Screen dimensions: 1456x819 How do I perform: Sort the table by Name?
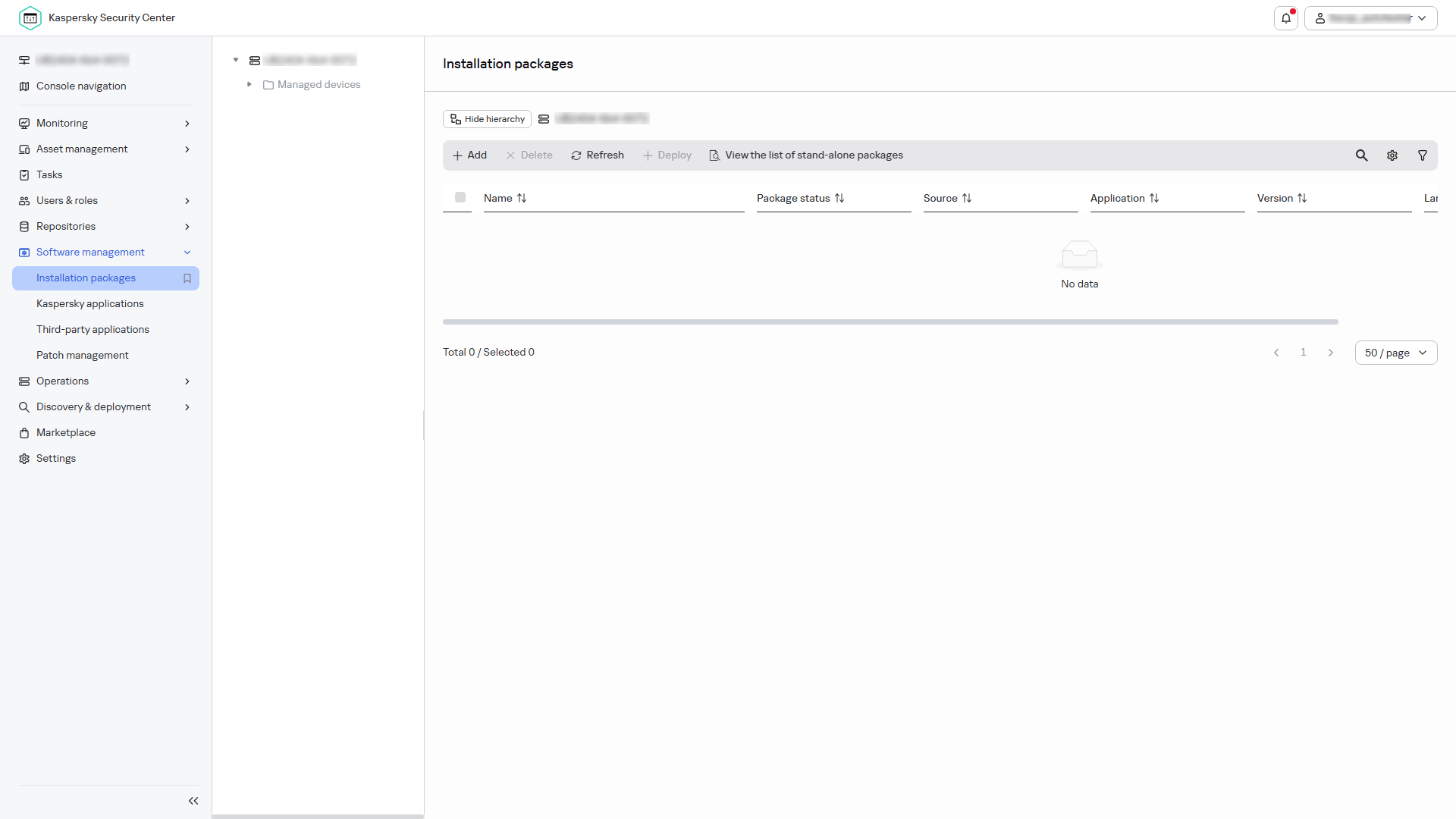coord(522,198)
